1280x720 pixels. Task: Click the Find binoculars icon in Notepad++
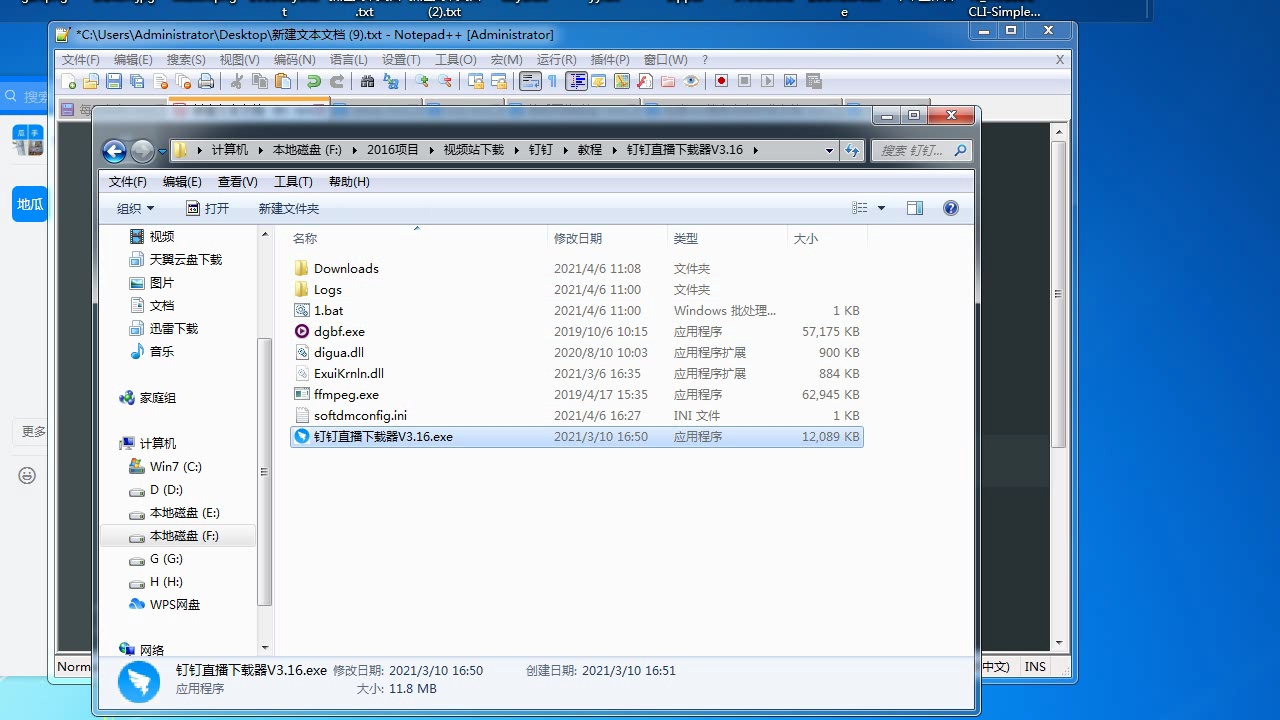pyautogui.click(x=367, y=81)
